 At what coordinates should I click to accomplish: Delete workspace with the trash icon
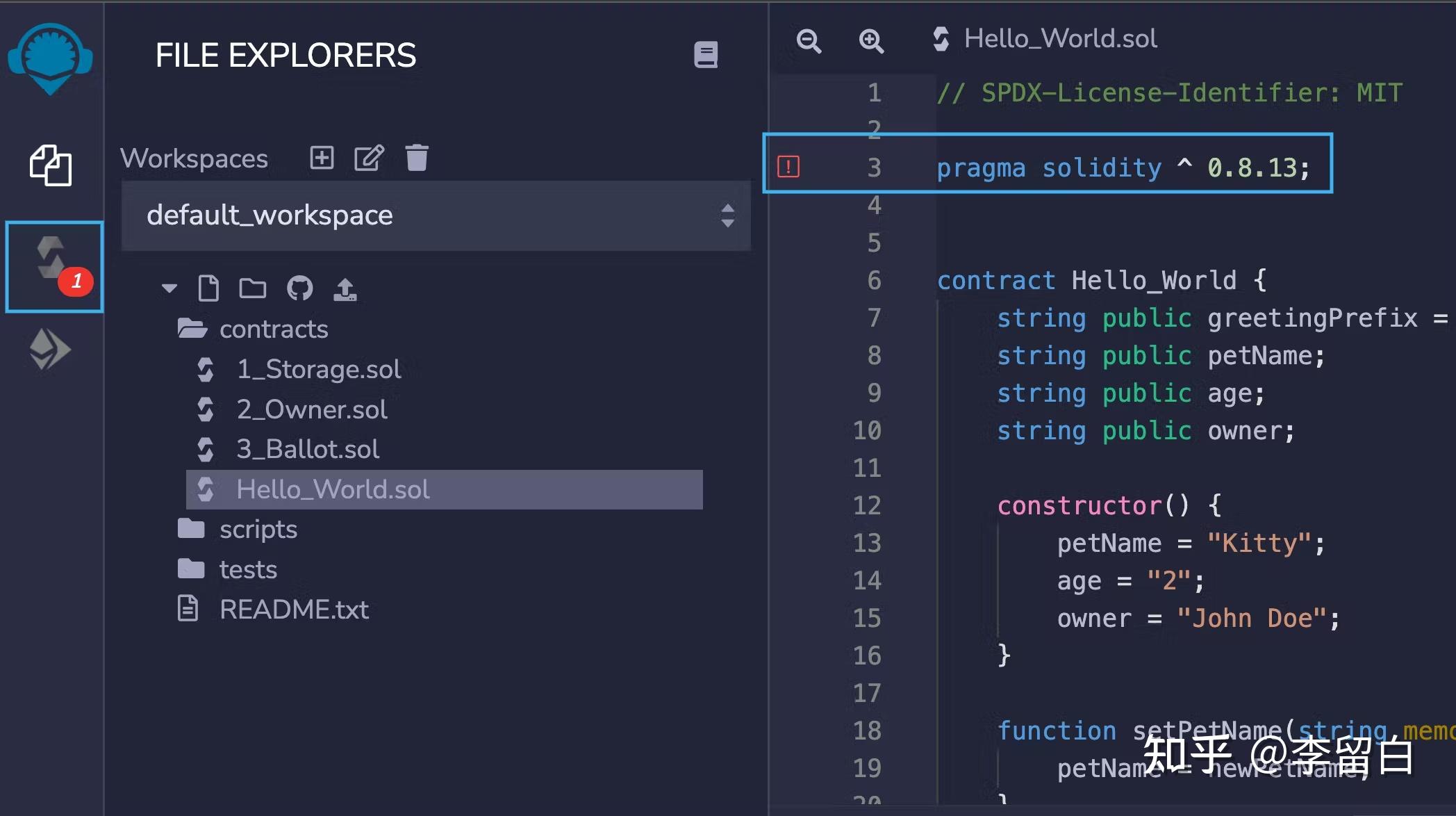[417, 158]
